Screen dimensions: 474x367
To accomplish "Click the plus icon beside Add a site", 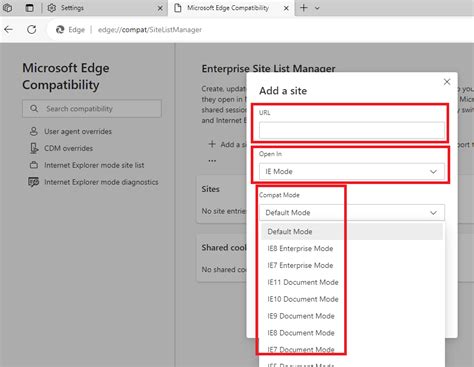I will pos(212,144).
